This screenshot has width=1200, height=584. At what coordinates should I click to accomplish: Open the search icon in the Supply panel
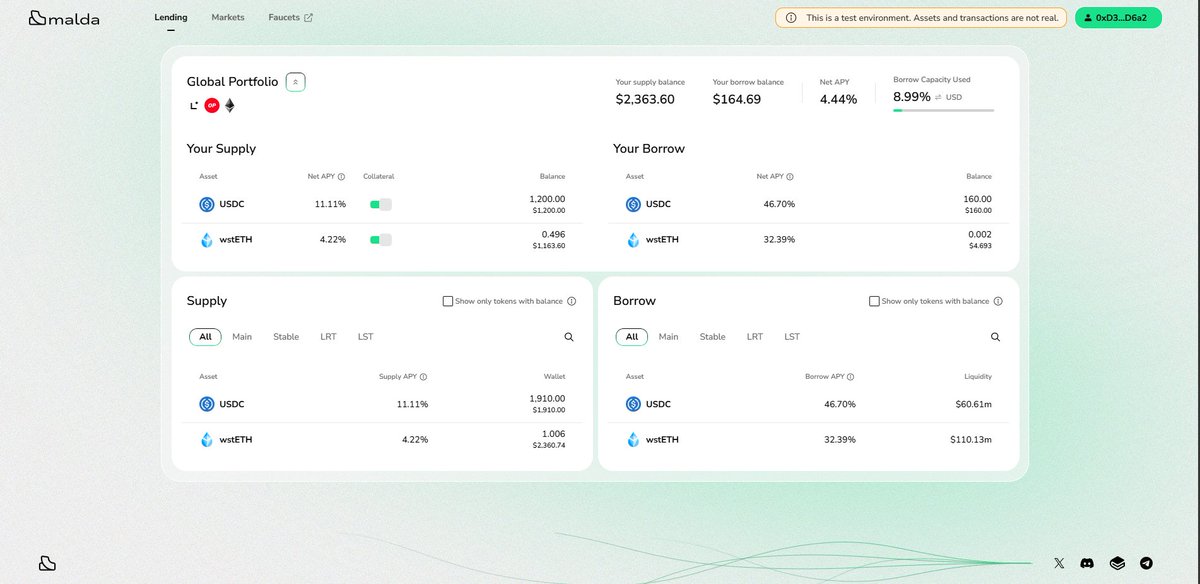[568, 337]
